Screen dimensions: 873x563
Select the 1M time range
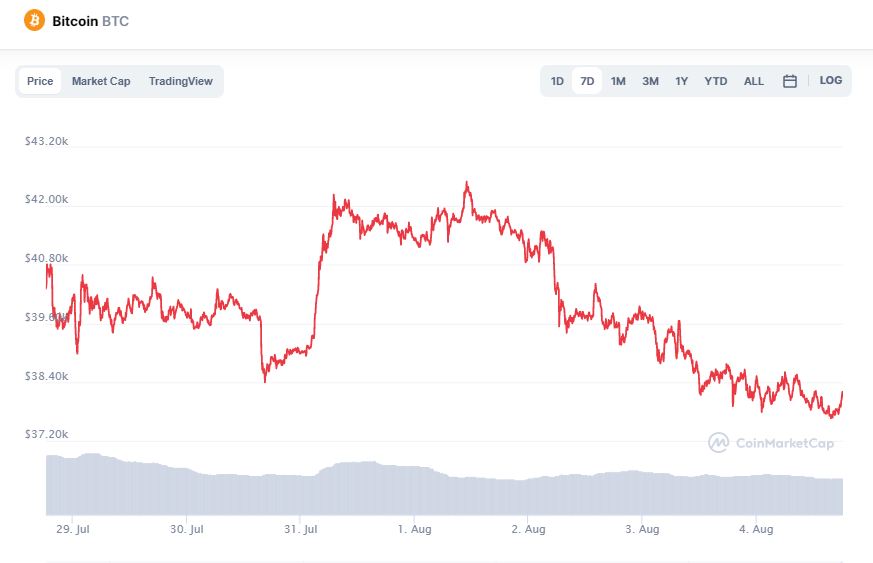coord(618,81)
